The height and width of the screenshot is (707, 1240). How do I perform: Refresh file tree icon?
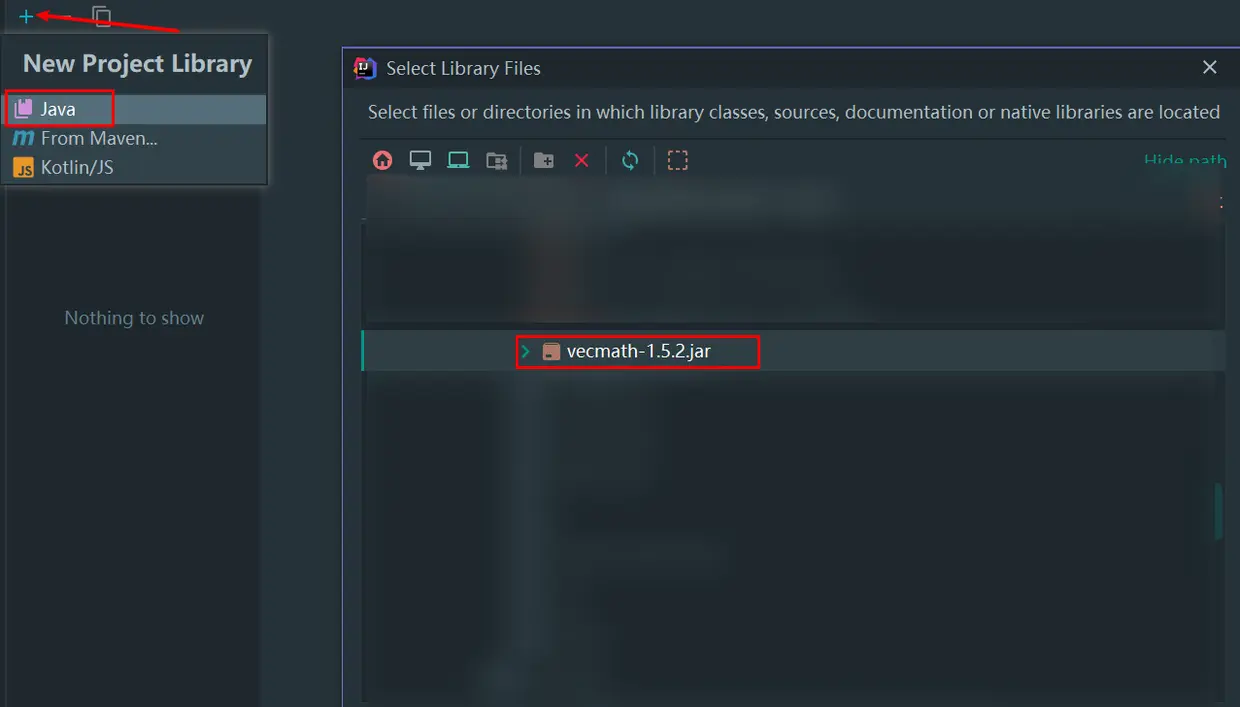coord(630,160)
